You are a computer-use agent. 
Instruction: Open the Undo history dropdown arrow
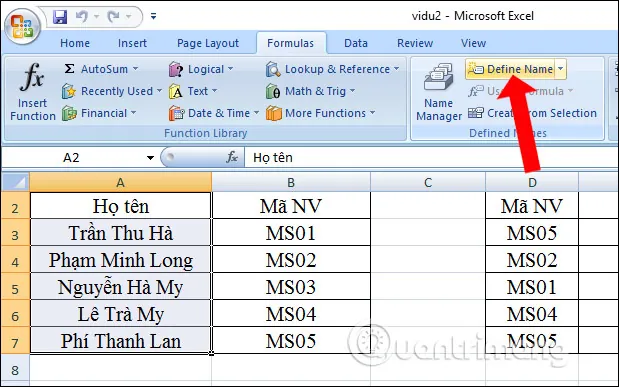(x=96, y=17)
